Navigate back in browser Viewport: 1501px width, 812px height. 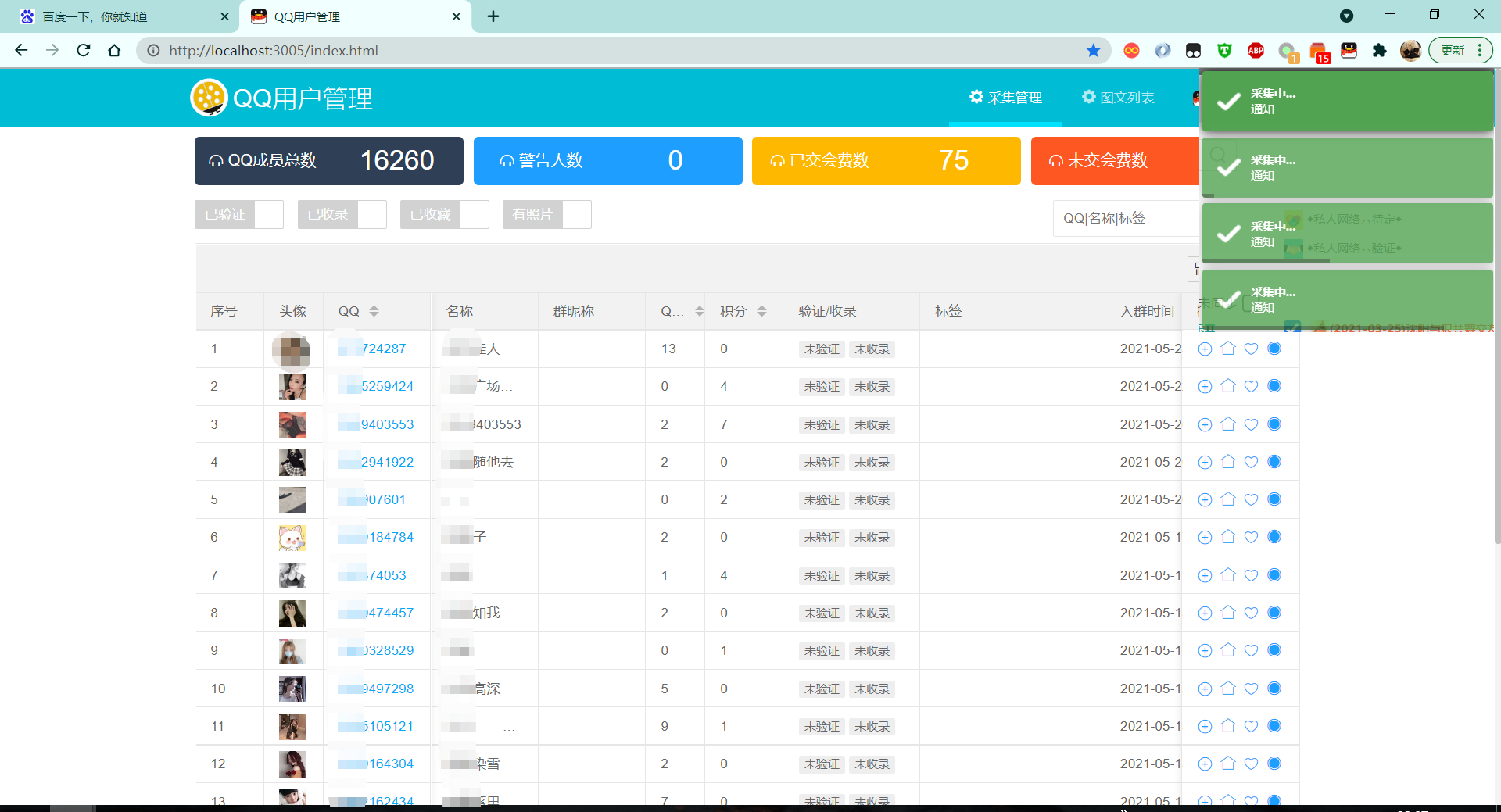point(21,51)
